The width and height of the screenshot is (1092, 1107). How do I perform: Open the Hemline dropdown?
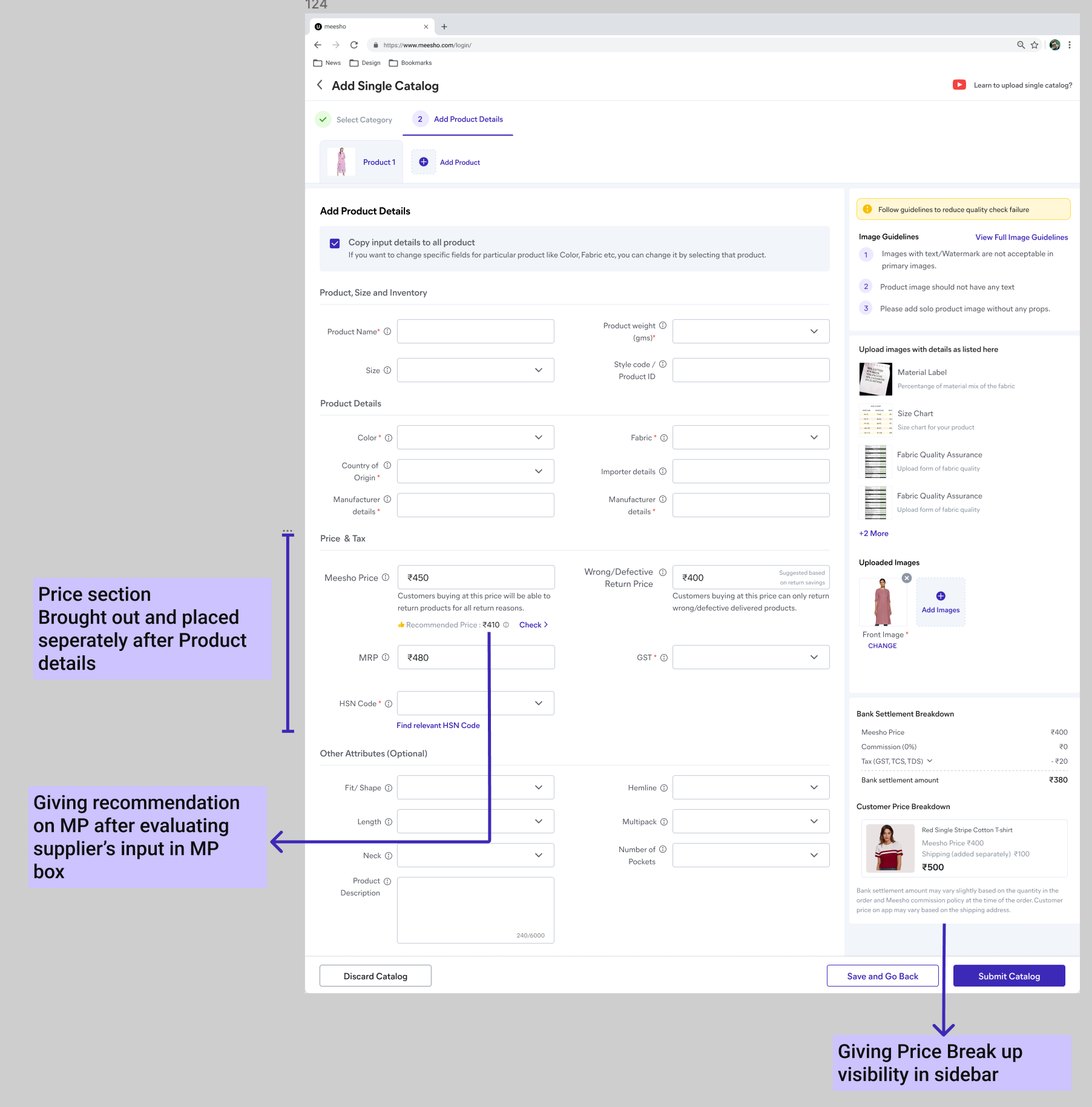tap(751, 787)
